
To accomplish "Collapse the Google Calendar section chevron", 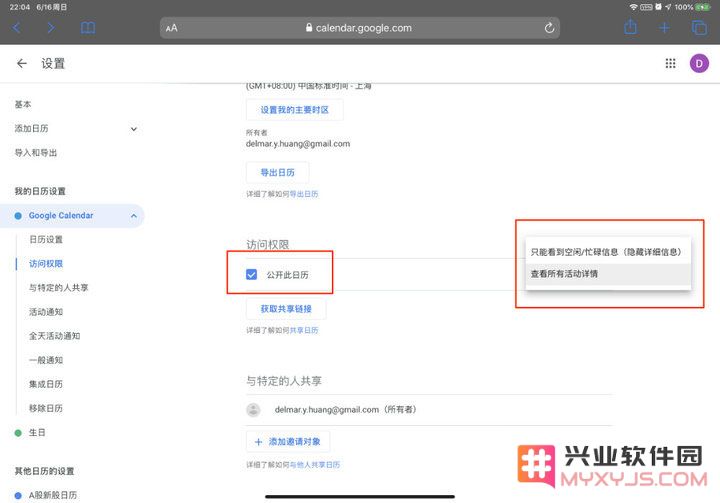I will pos(134,215).
